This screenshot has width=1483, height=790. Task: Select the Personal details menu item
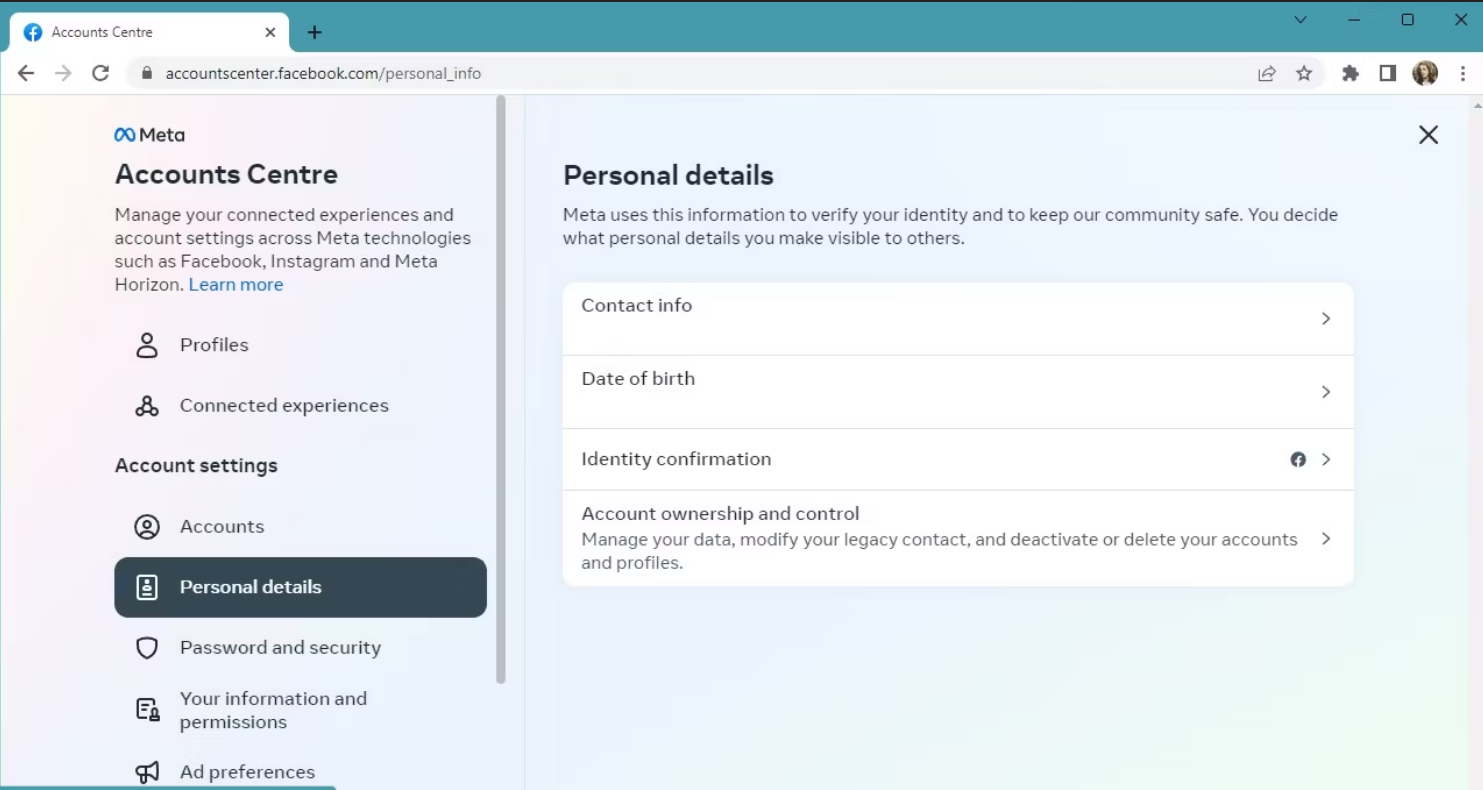click(300, 587)
